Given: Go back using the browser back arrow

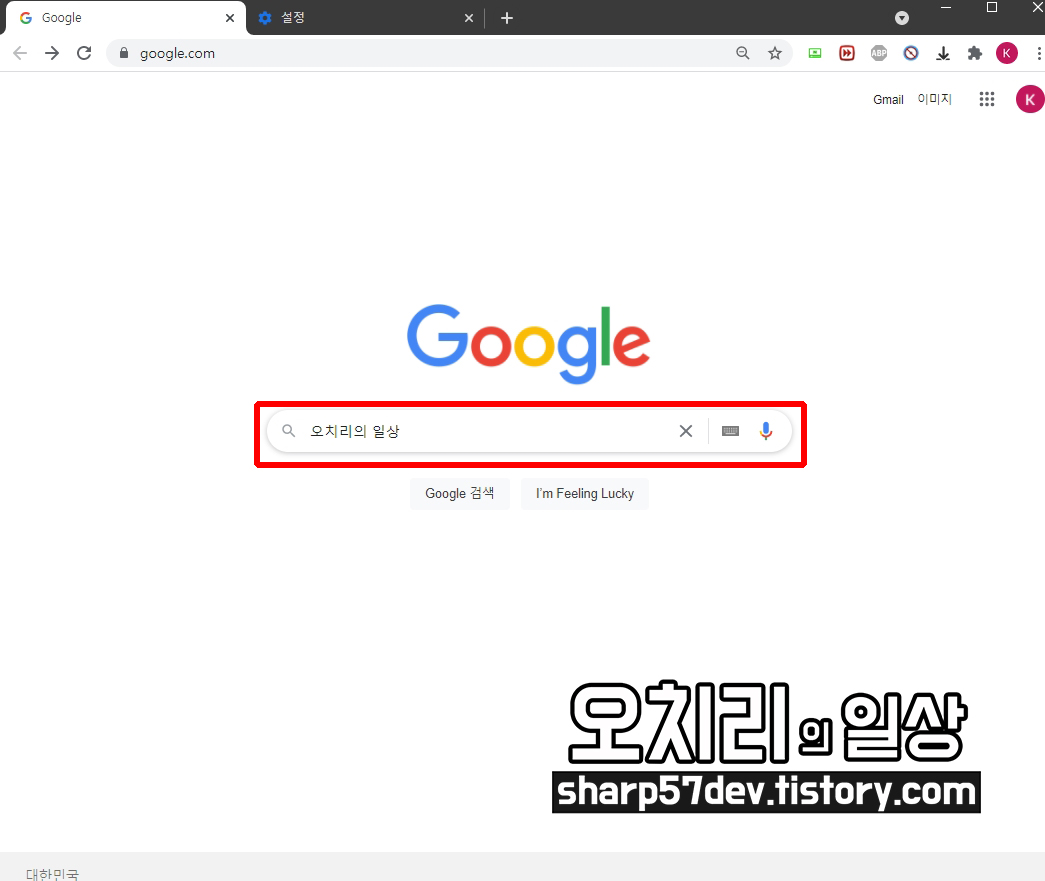Looking at the screenshot, I should pos(20,53).
